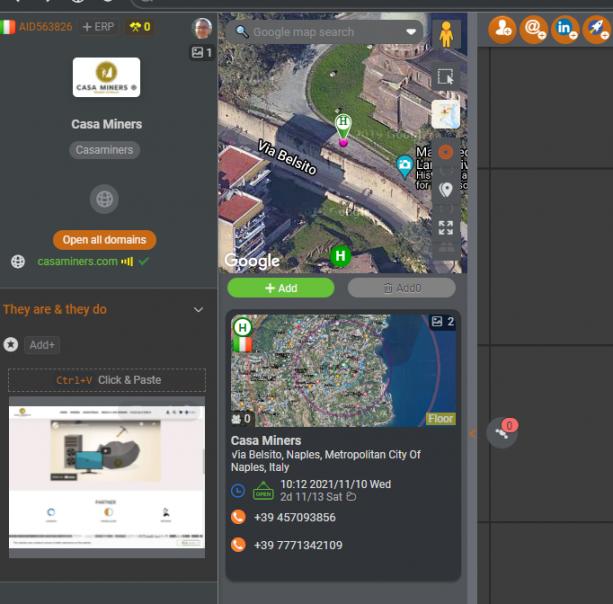Viewport: 613px width, 604px height.
Task: Click the add contact person icon
Action: point(502,30)
